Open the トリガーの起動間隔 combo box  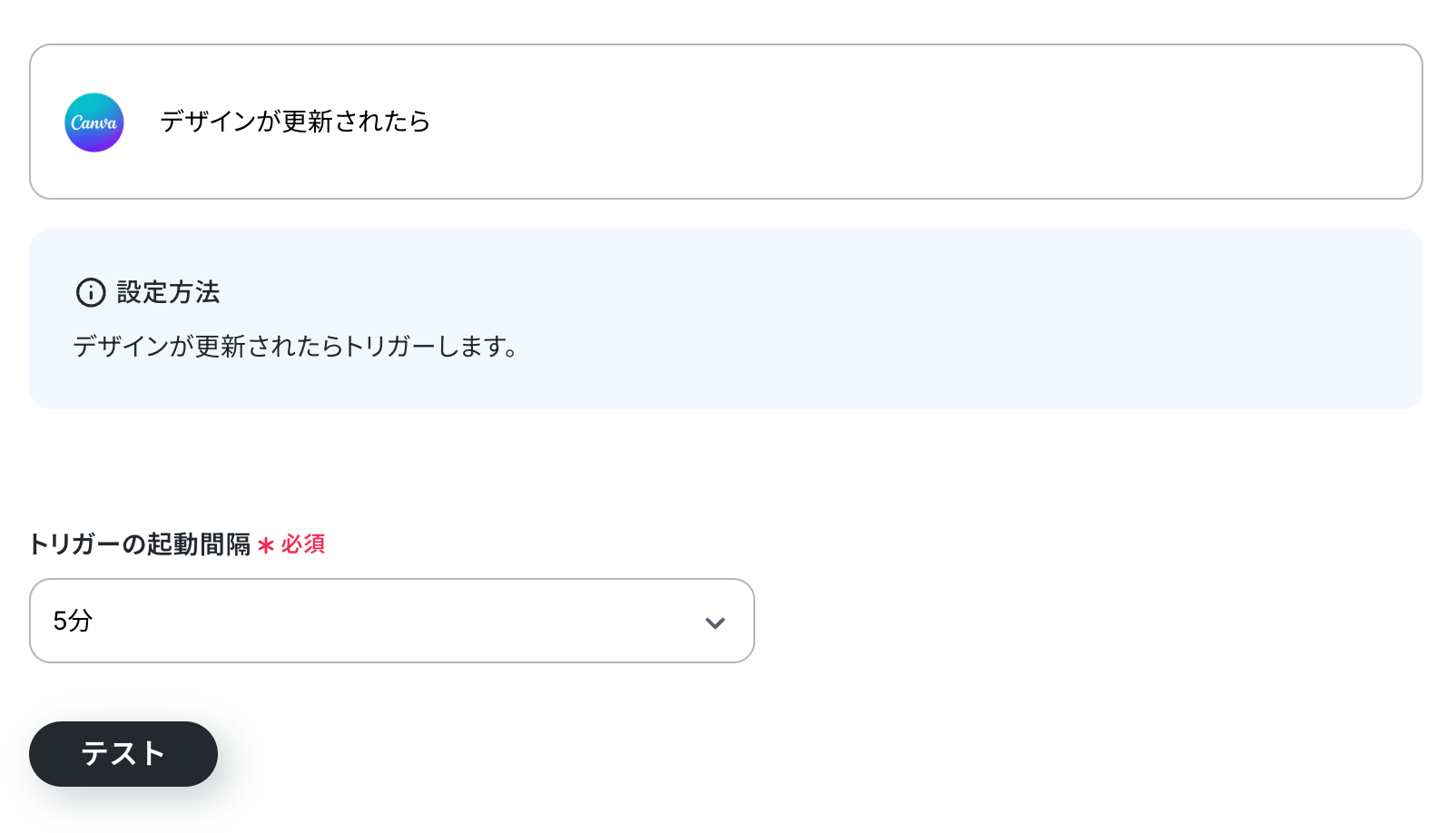pos(390,621)
